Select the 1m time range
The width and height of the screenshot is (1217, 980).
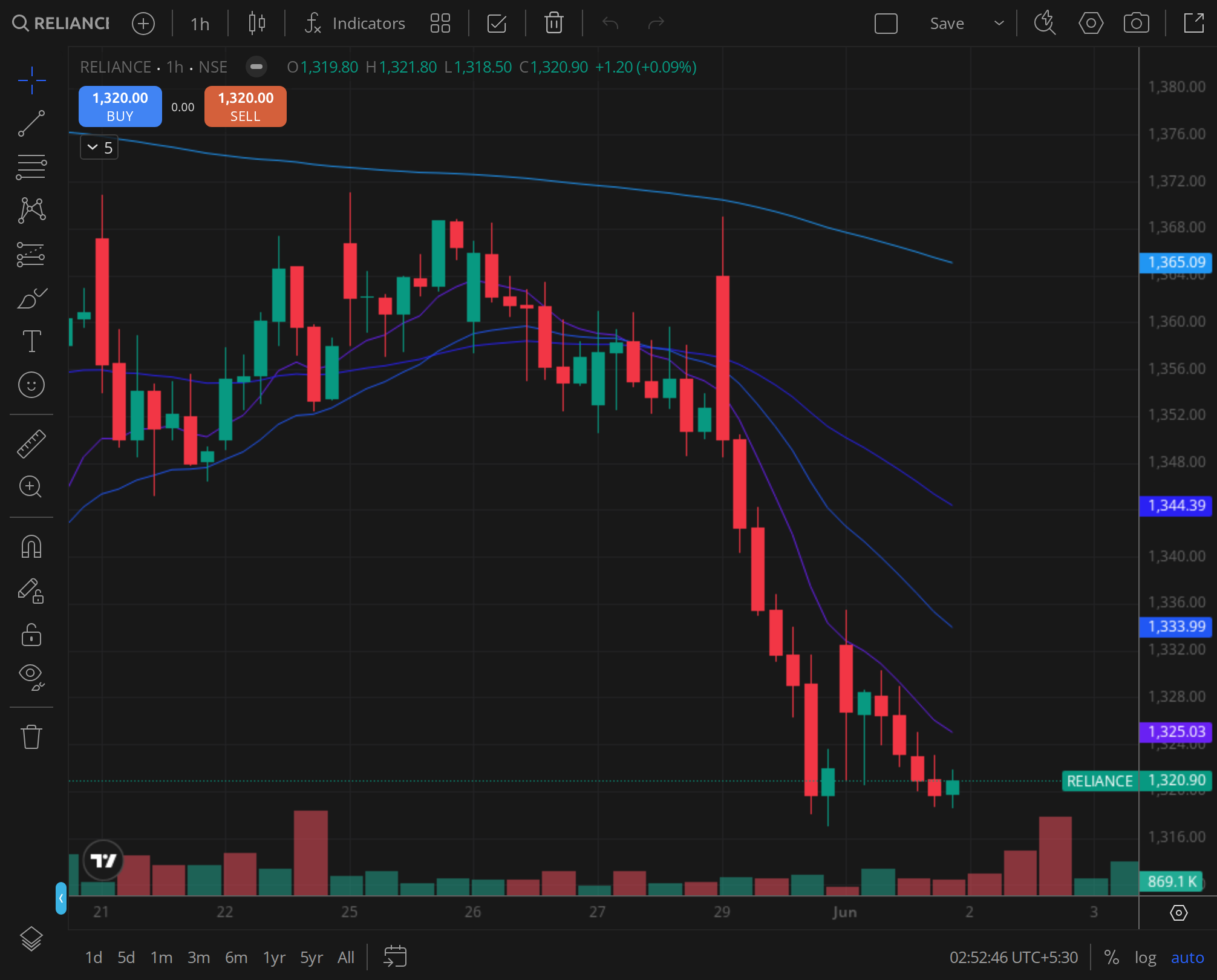162,958
